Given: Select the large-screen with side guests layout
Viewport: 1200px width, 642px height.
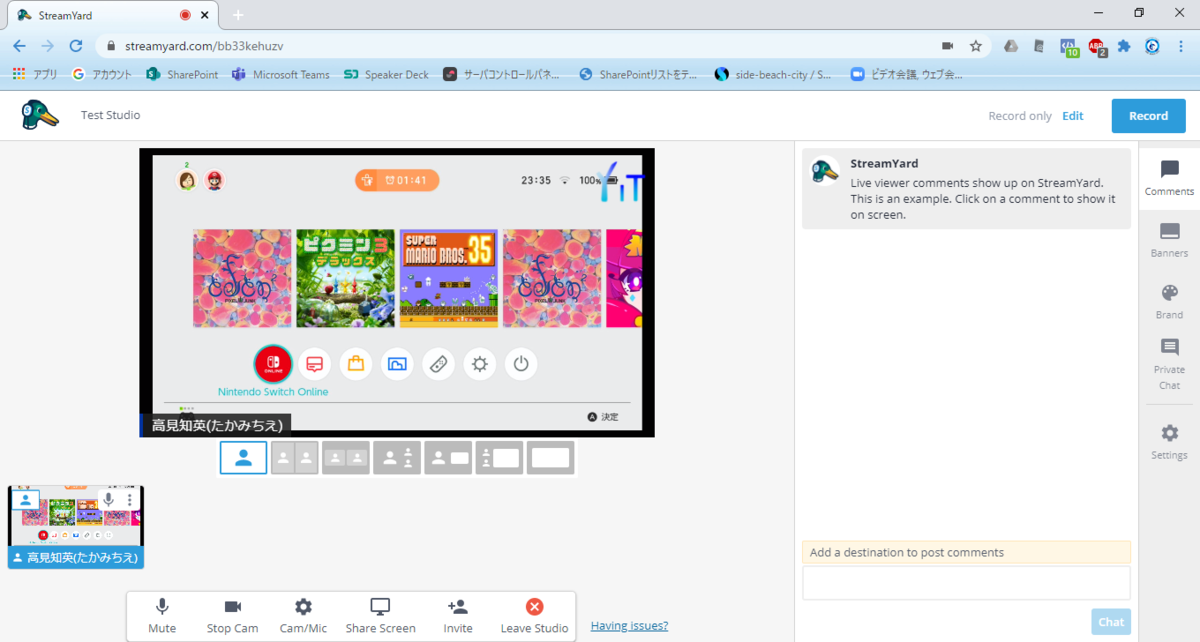Looking at the screenshot, I should click(x=499, y=458).
